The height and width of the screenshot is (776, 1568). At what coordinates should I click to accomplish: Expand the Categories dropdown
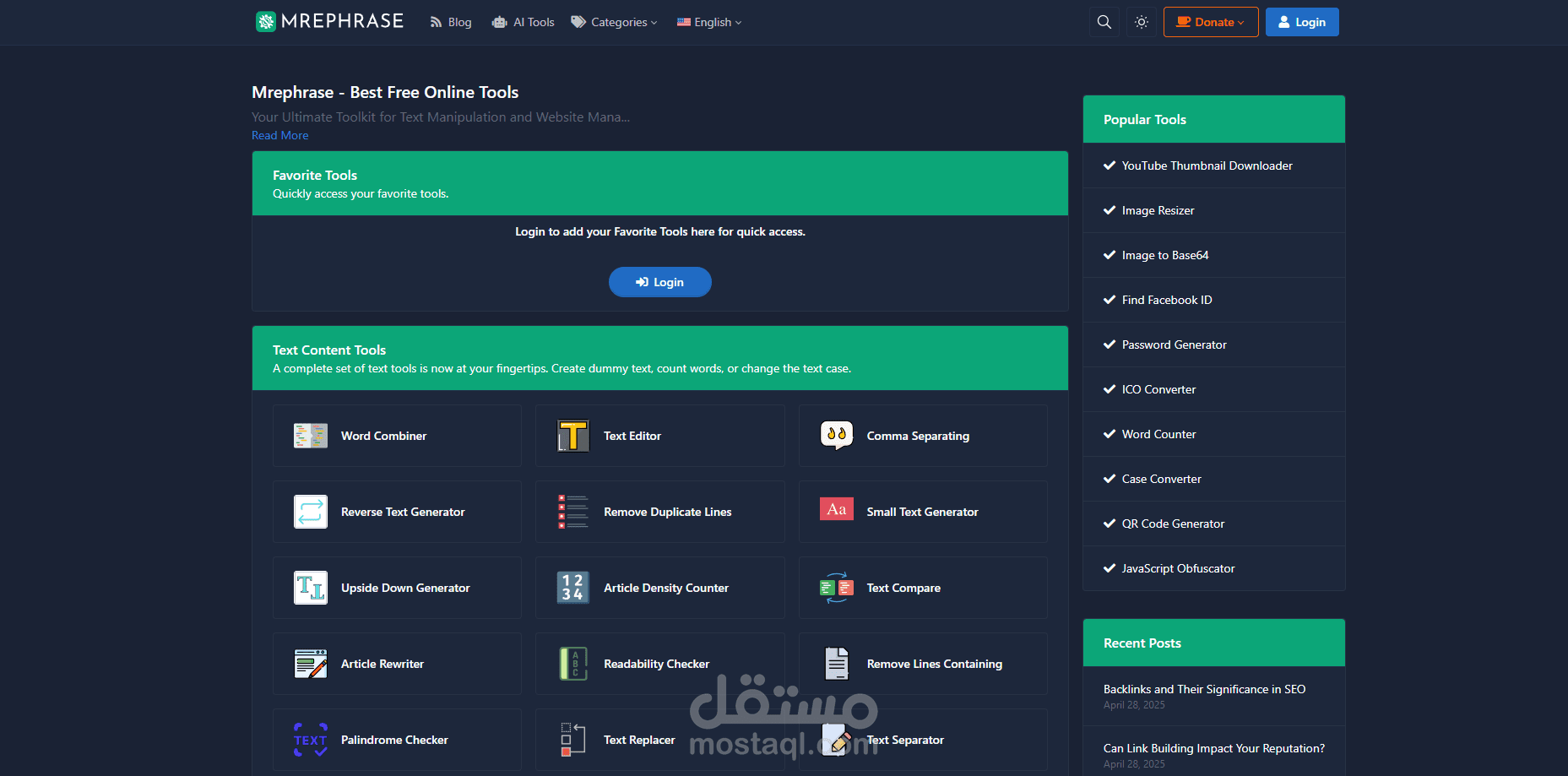(614, 23)
